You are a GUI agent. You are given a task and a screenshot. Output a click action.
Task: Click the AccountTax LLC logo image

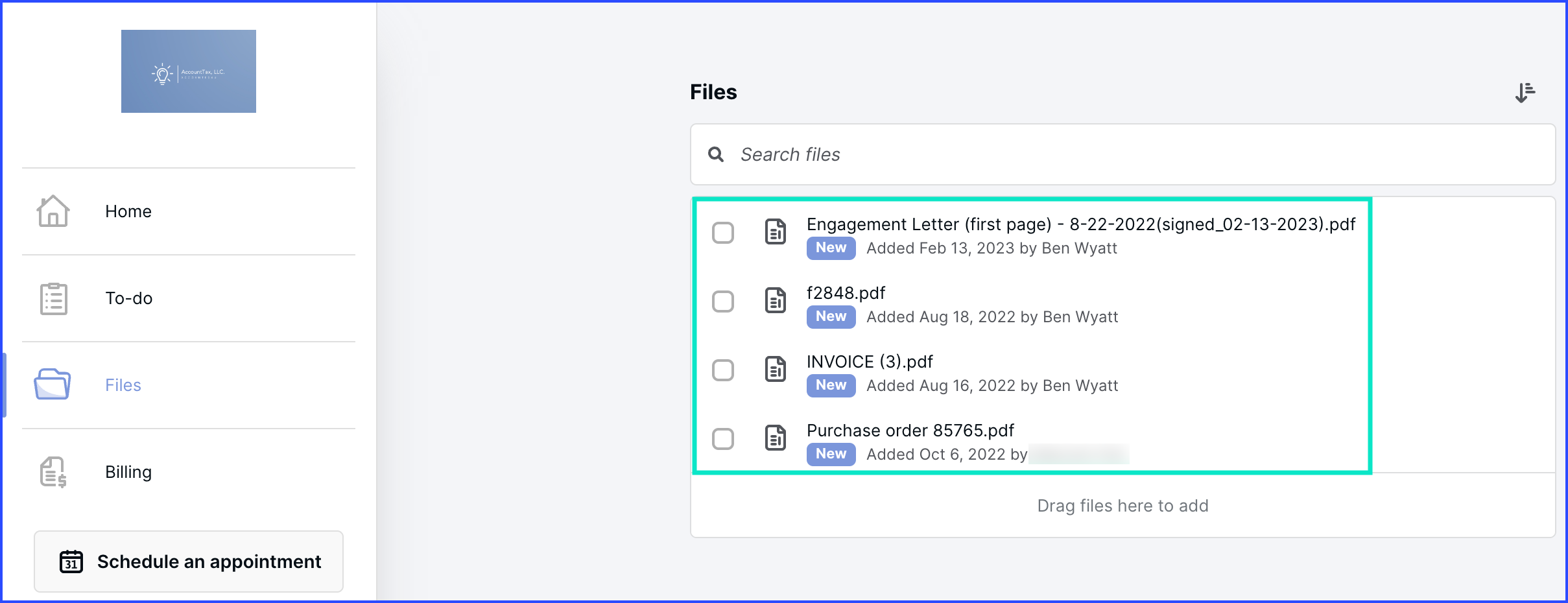click(189, 71)
